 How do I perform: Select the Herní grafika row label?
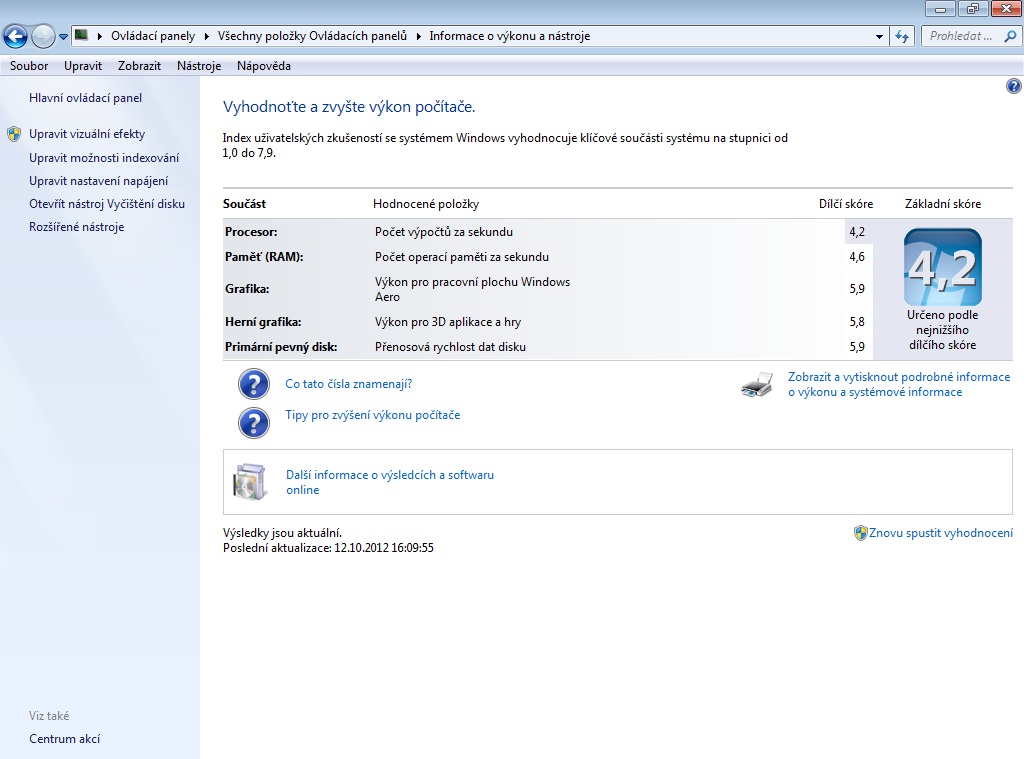(263, 322)
